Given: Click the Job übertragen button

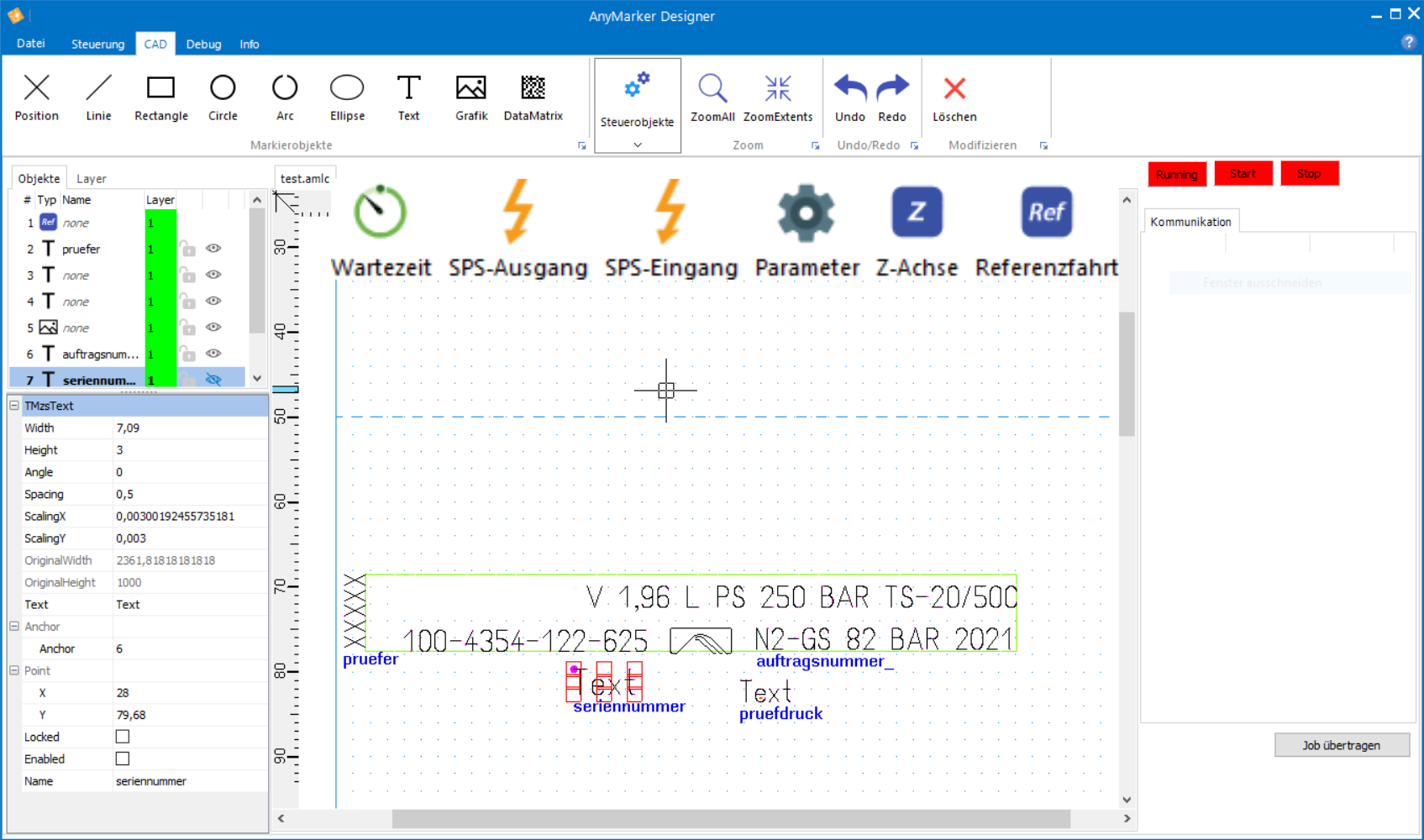Looking at the screenshot, I should pyautogui.click(x=1341, y=745).
